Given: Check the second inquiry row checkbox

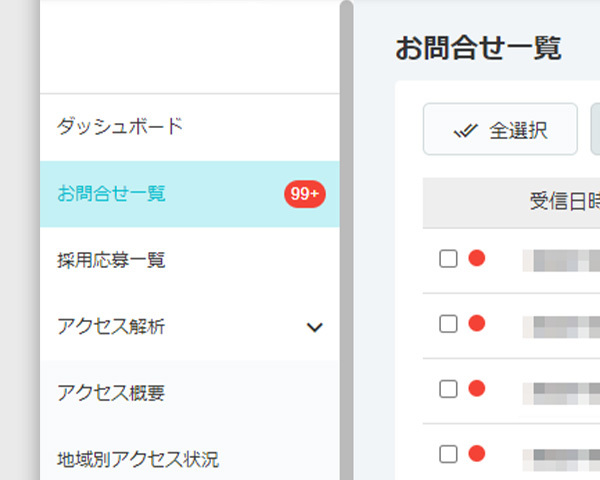Looking at the screenshot, I should [x=448, y=324].
